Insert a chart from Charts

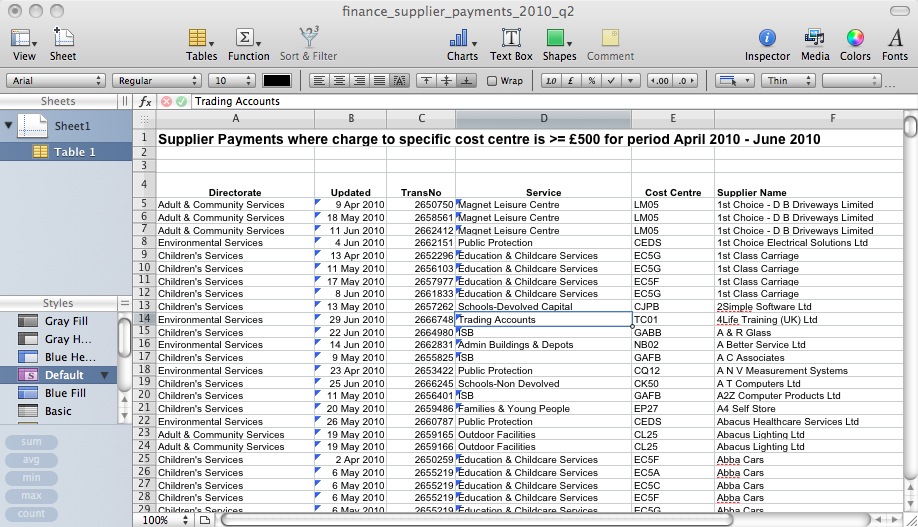tap(462, 45)
